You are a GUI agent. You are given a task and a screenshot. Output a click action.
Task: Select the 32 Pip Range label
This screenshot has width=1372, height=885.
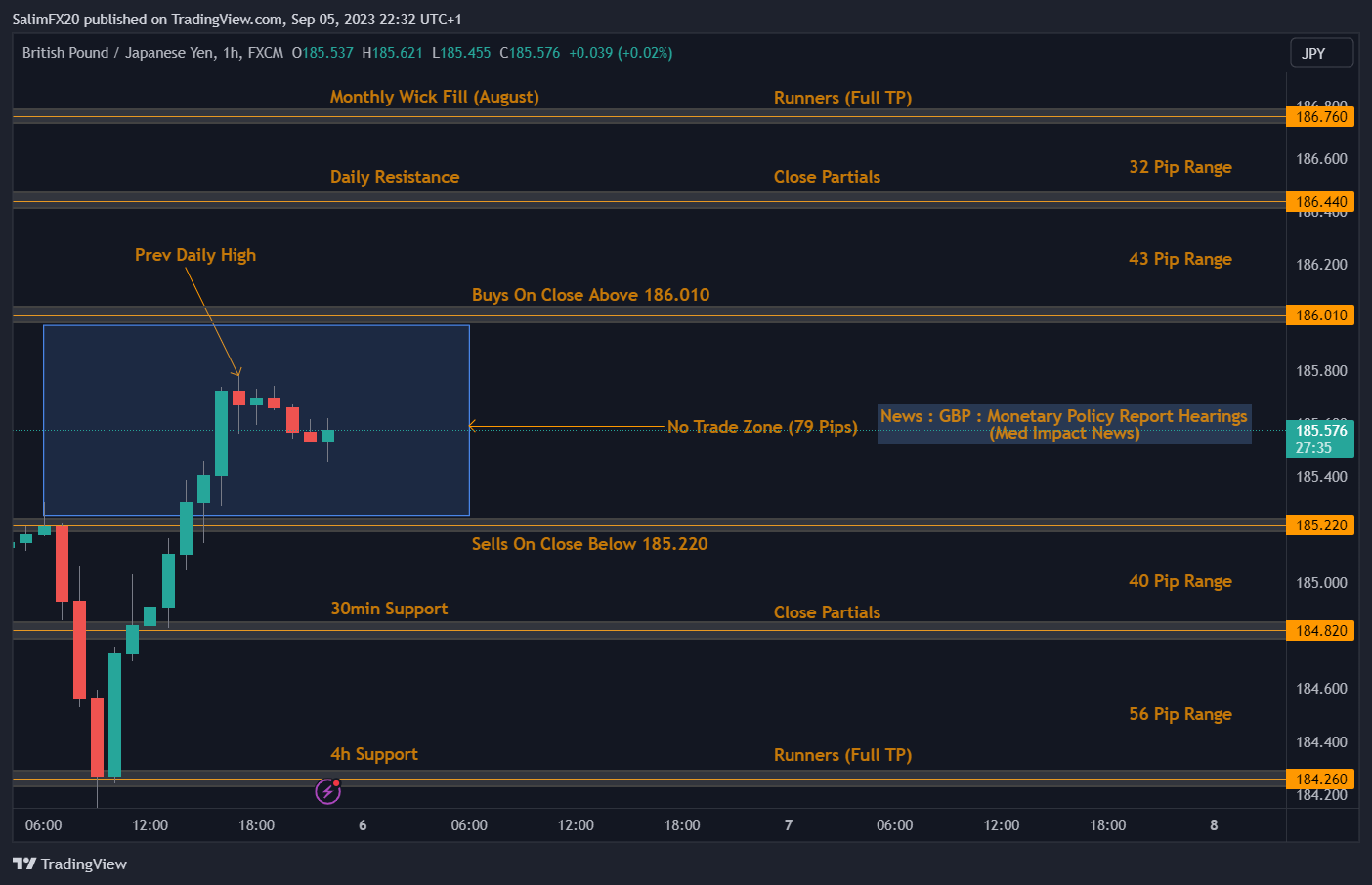(x=1180, y=167)
